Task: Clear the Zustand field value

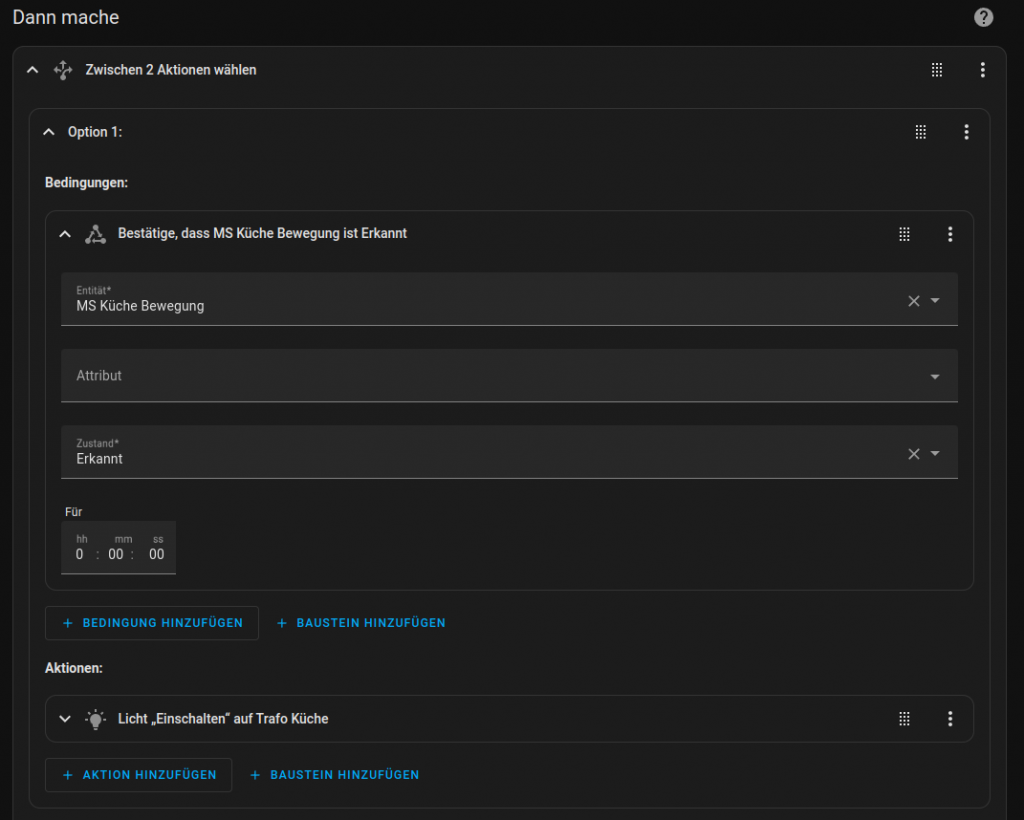Action: pyautogui.click(x=913, y=454)
